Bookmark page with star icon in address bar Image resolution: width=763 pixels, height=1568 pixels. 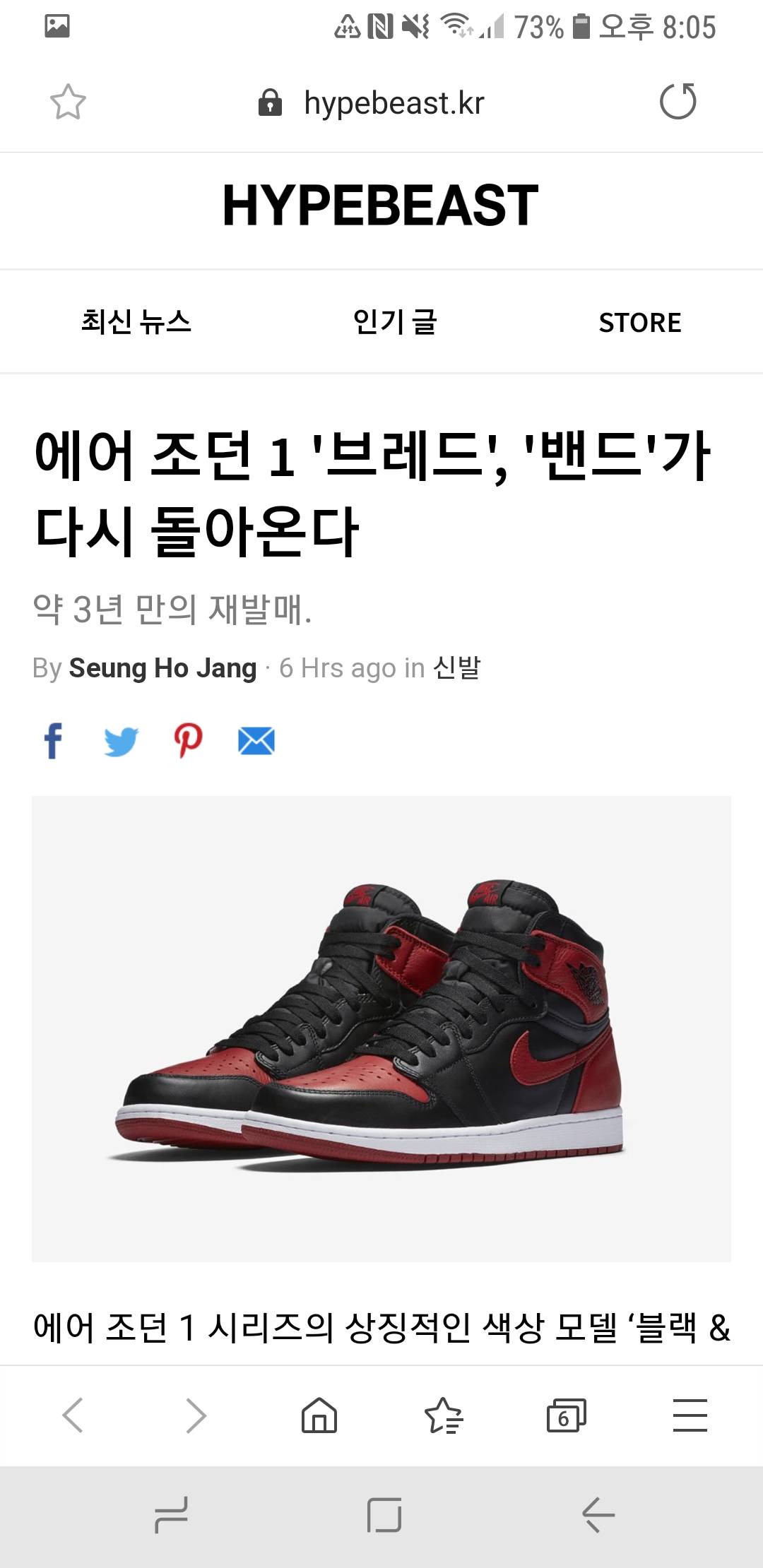[68, 102]
